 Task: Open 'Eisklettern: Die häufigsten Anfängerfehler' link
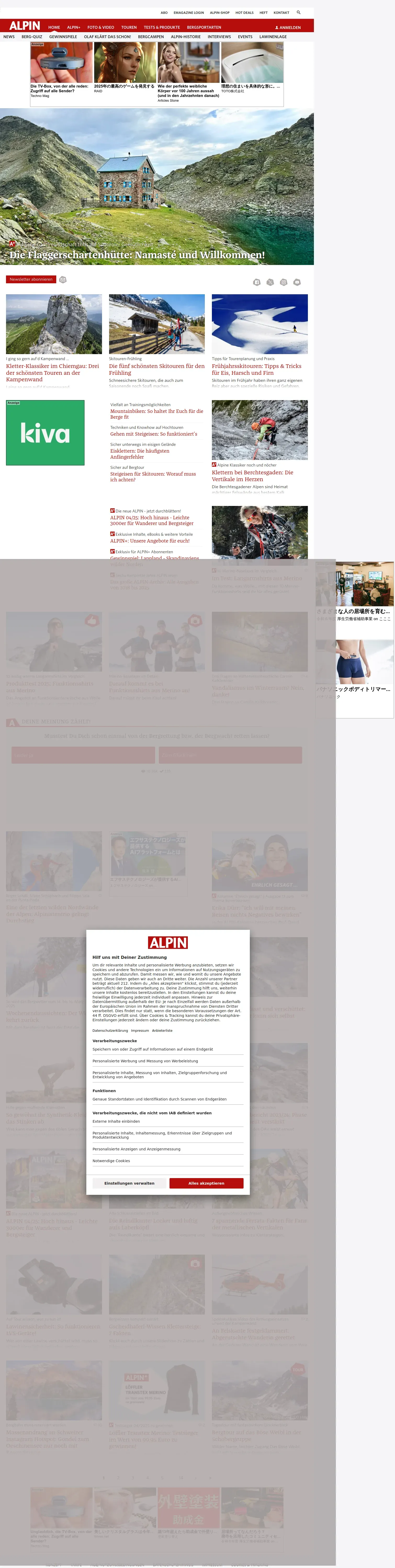tap(140, 454)
